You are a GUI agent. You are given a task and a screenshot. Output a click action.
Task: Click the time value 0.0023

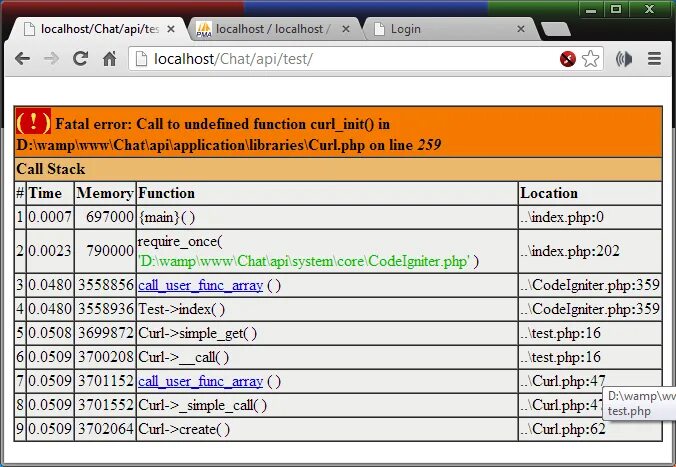coord(50,251)
